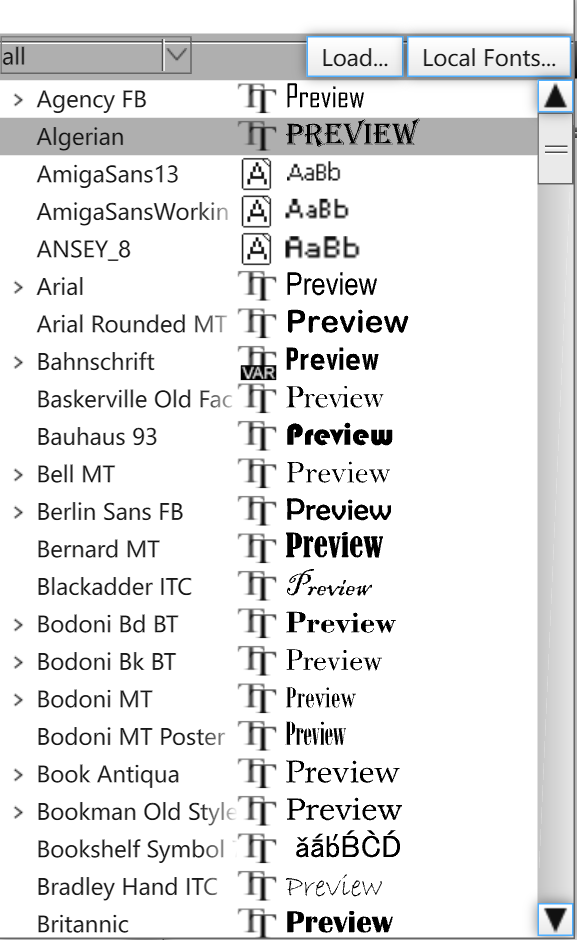Click the Blackadder ITC preview sample
Viewport: 577px width, 940px height.
click(329, 585)
